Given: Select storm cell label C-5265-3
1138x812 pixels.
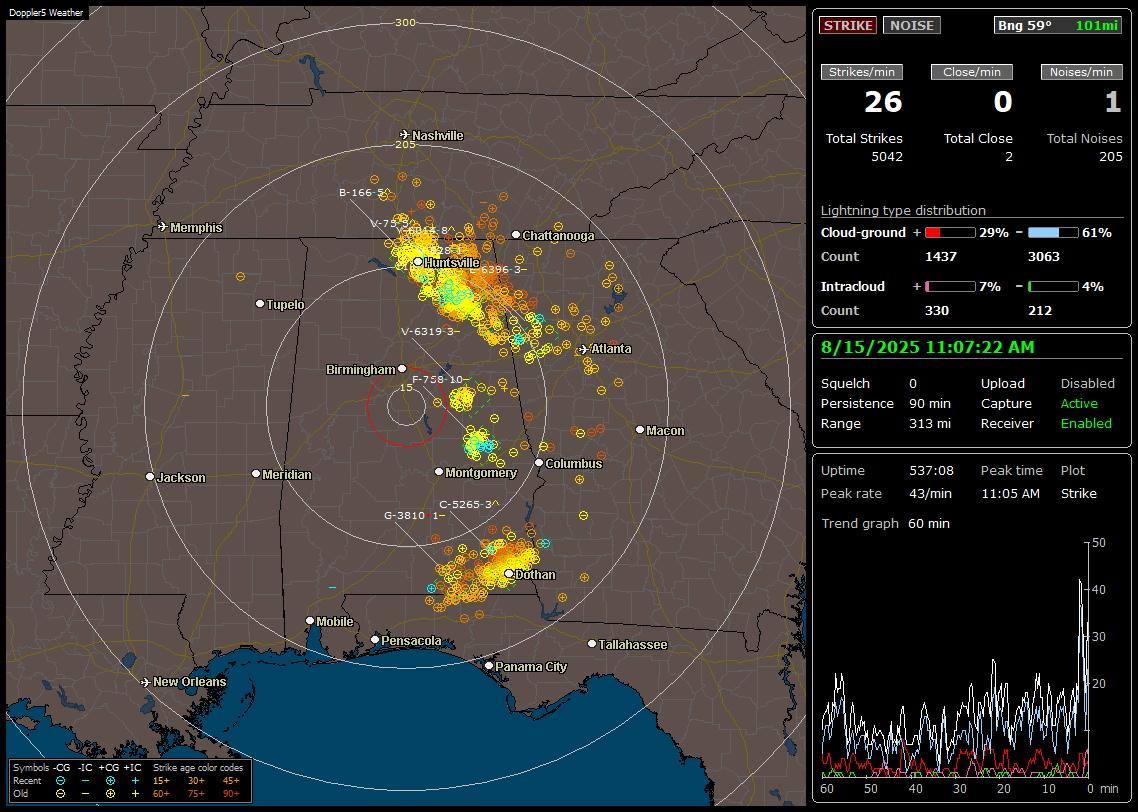Looking at the screenshot, I should coord(465,504).
